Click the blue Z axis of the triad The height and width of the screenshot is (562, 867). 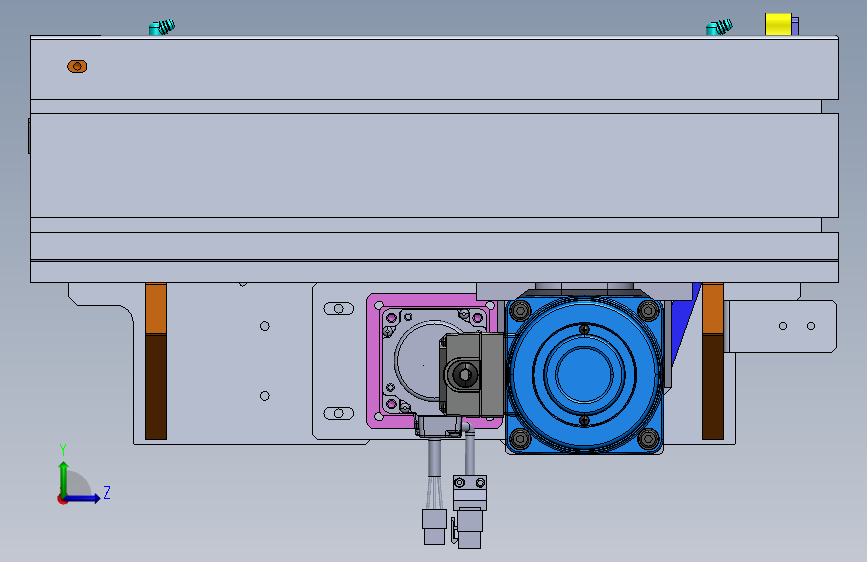(83, 498)
